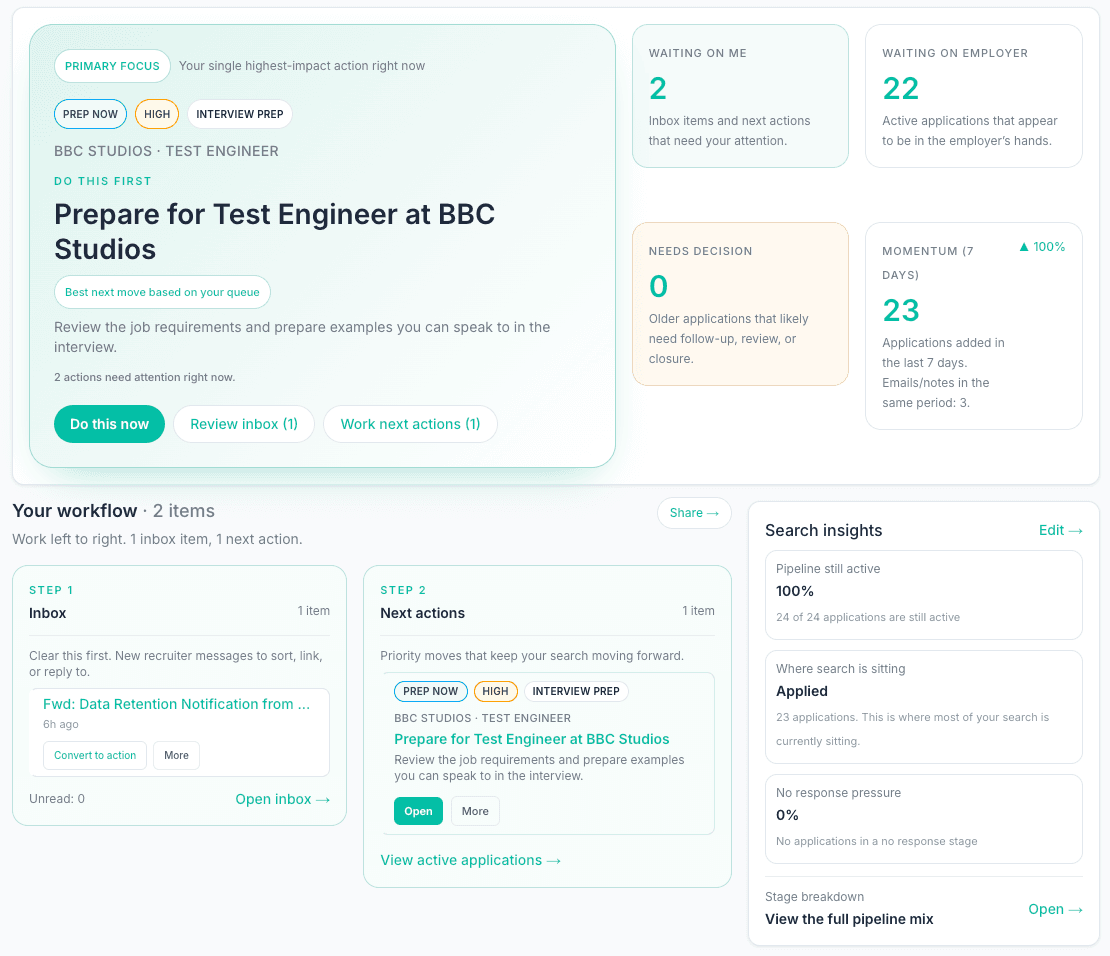Viewport: 1110px width, 956px height.
Task: Open the Edit link in Search insights
Action: pyautogui.click(x=1060, y=530)
